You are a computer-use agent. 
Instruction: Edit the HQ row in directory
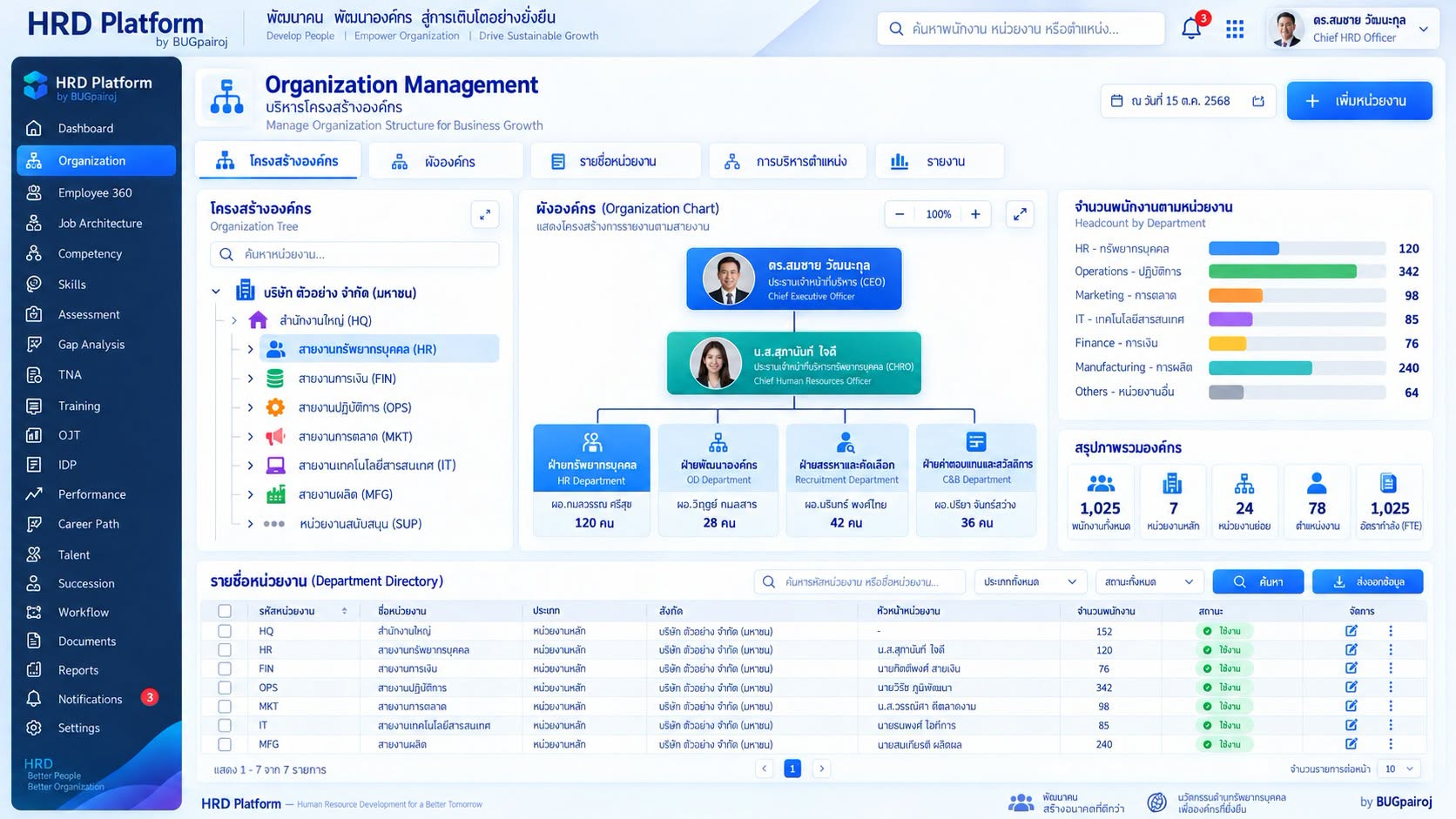point(1352,631)
